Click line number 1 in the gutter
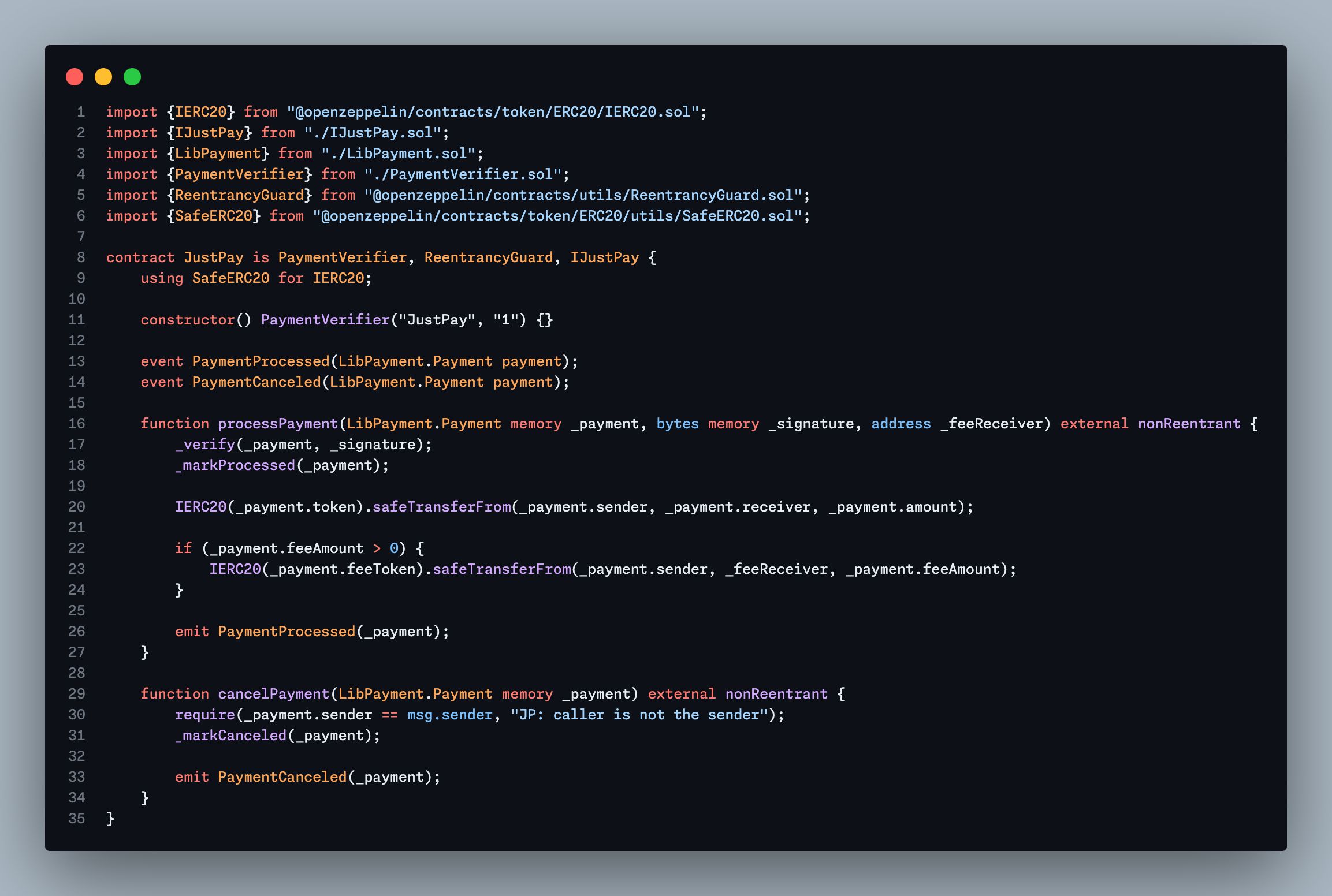Screen dimensions: 1332x896 (81, 112)
